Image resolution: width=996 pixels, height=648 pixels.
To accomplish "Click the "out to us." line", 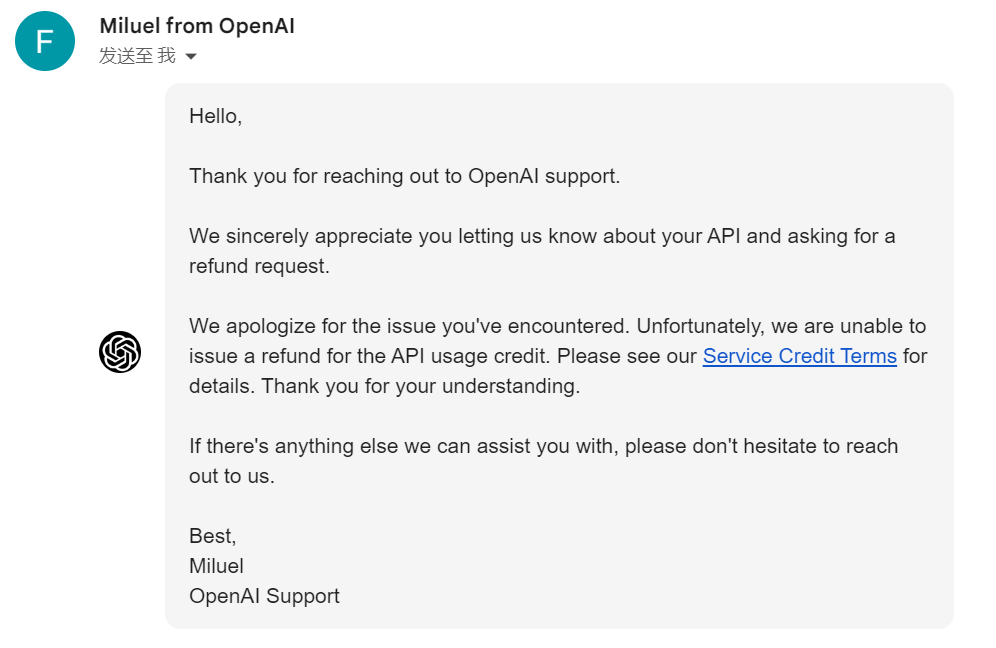I will coord(231,476).
